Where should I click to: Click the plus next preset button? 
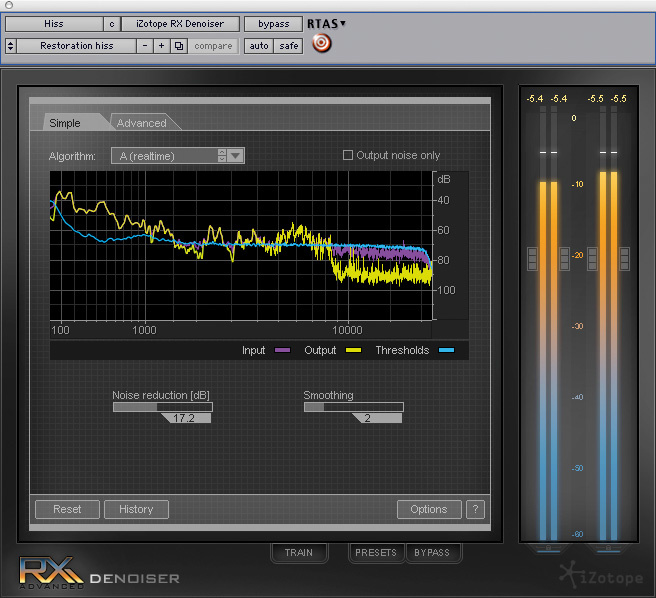pos(161,46)
